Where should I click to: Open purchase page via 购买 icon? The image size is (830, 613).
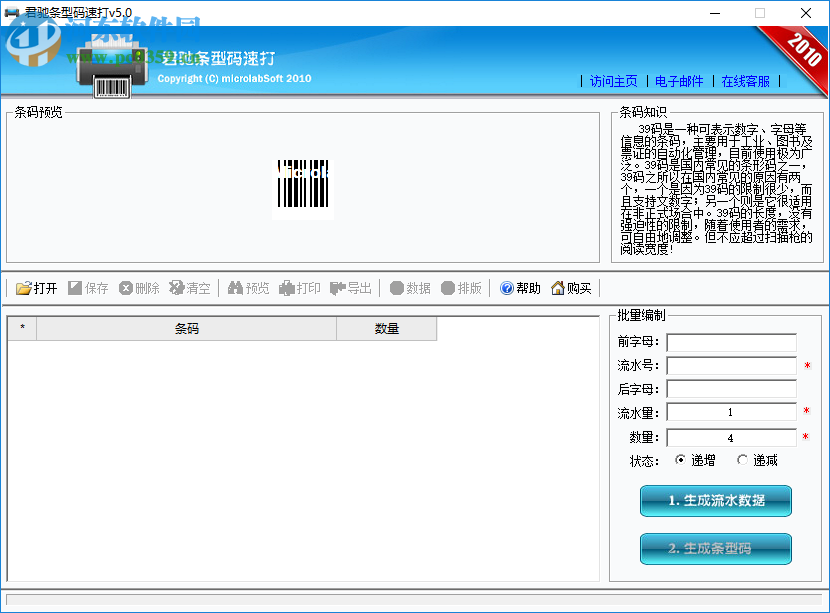[x=572, y=289]
